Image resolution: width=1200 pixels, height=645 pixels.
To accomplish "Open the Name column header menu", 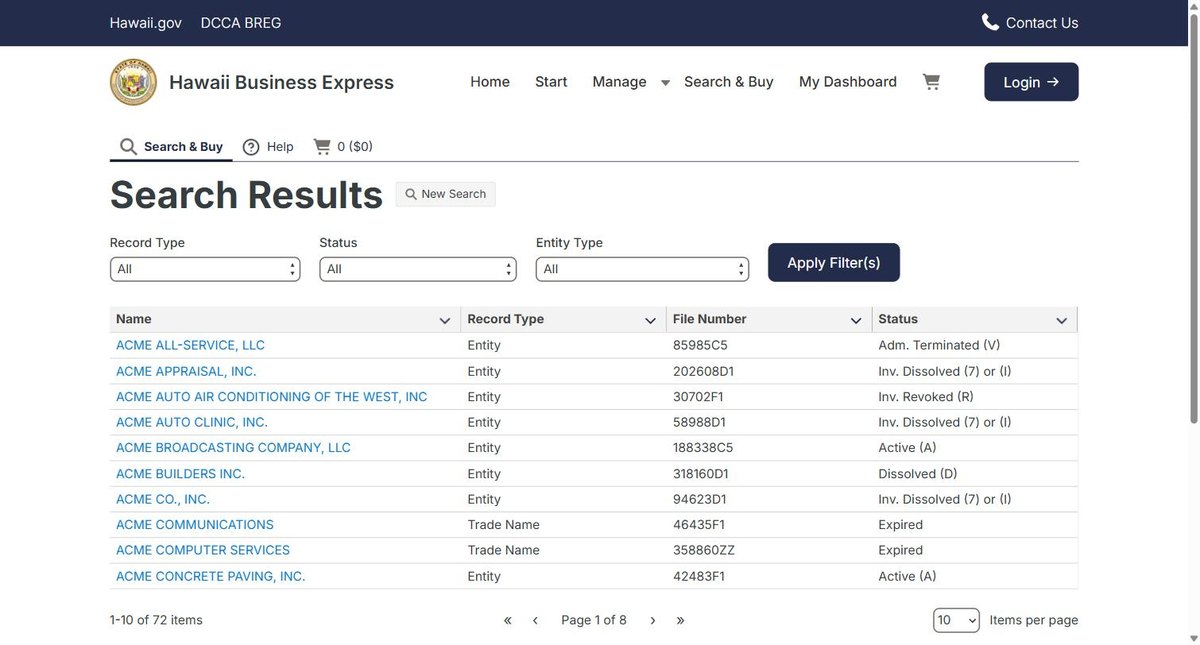I will coord(445,320).
